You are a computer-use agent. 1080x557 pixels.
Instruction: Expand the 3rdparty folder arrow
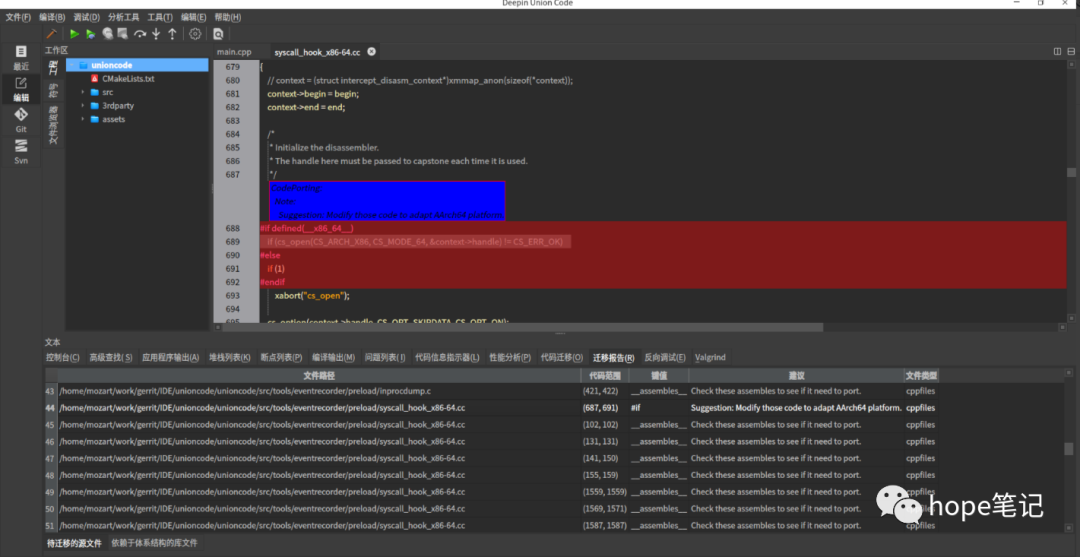point(83,106)
